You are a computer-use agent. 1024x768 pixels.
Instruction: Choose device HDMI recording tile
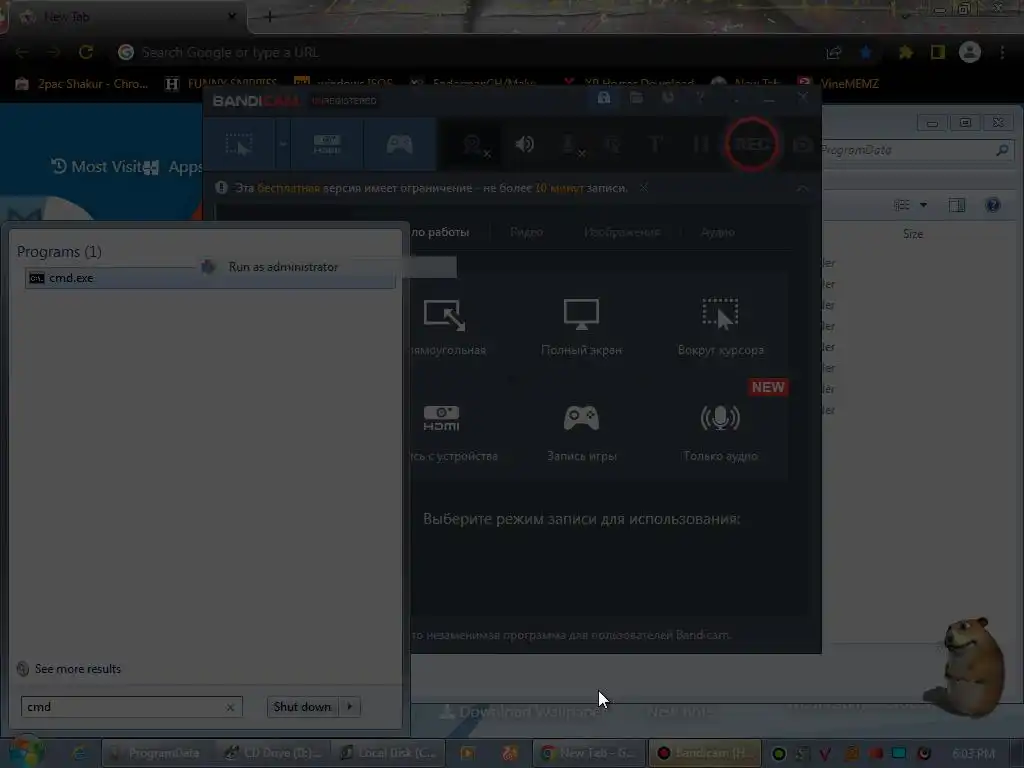452,433
